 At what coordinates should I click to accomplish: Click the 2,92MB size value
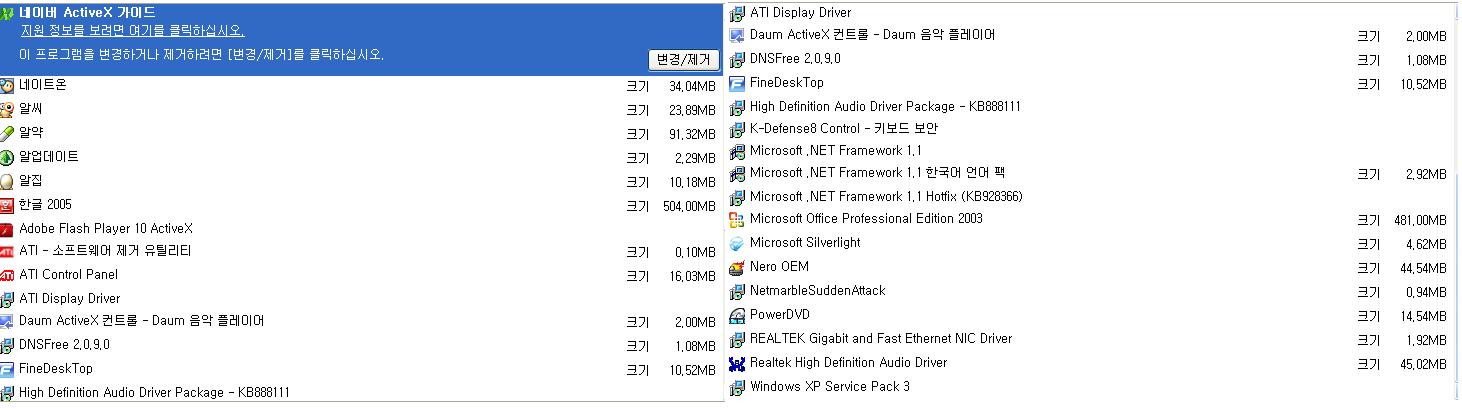point(1427,174)
